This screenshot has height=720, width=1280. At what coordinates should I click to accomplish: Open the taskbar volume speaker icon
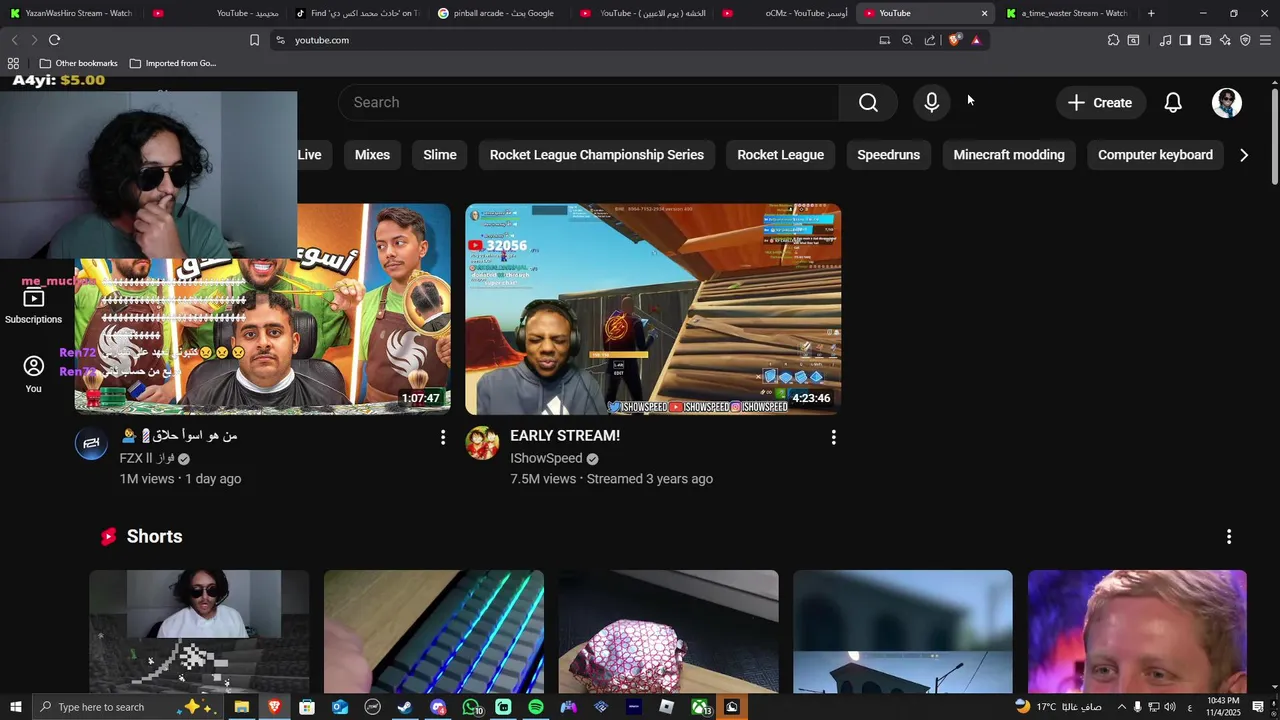click(1170, 707)
